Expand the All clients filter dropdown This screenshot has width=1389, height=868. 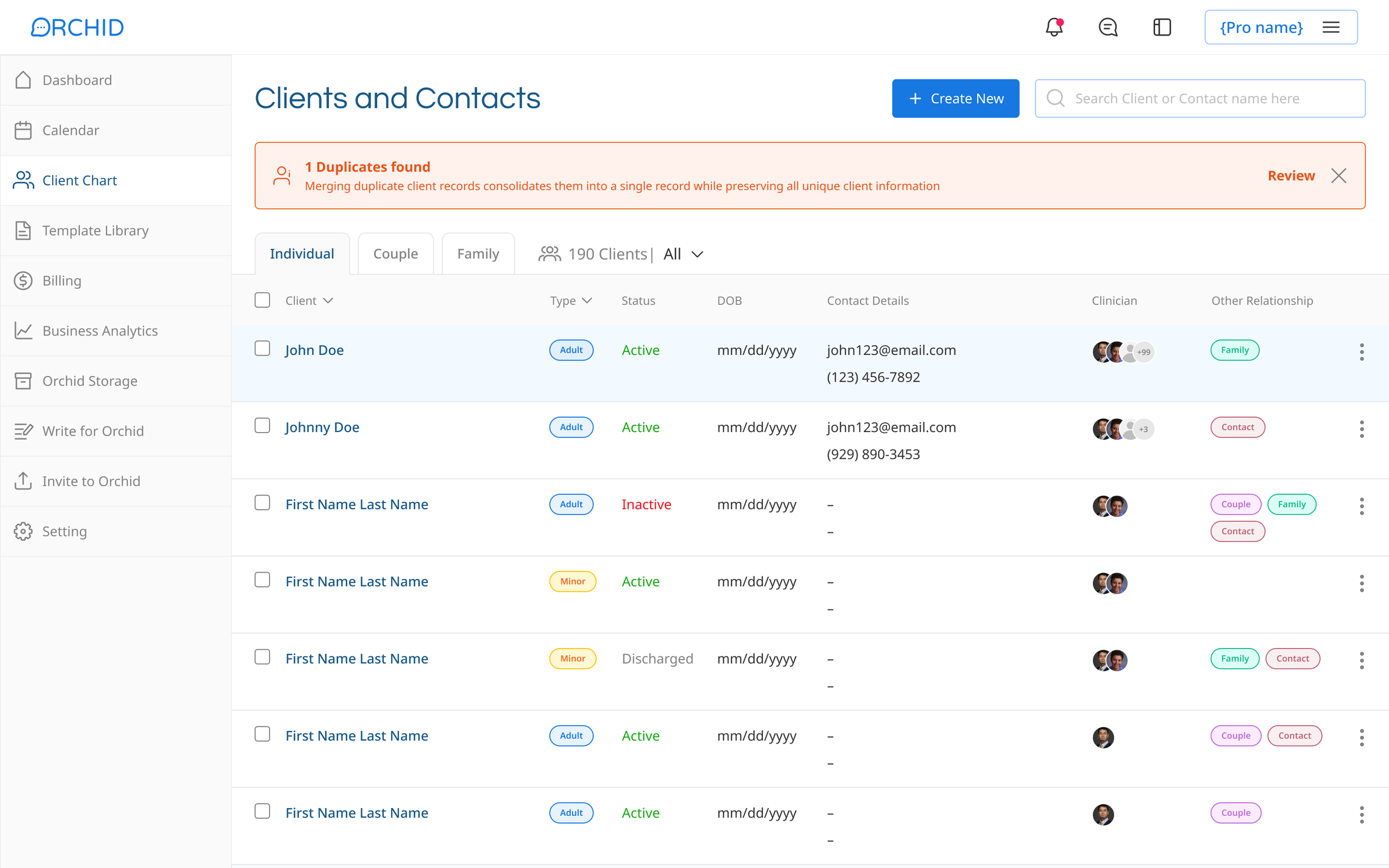pos(683,254)
